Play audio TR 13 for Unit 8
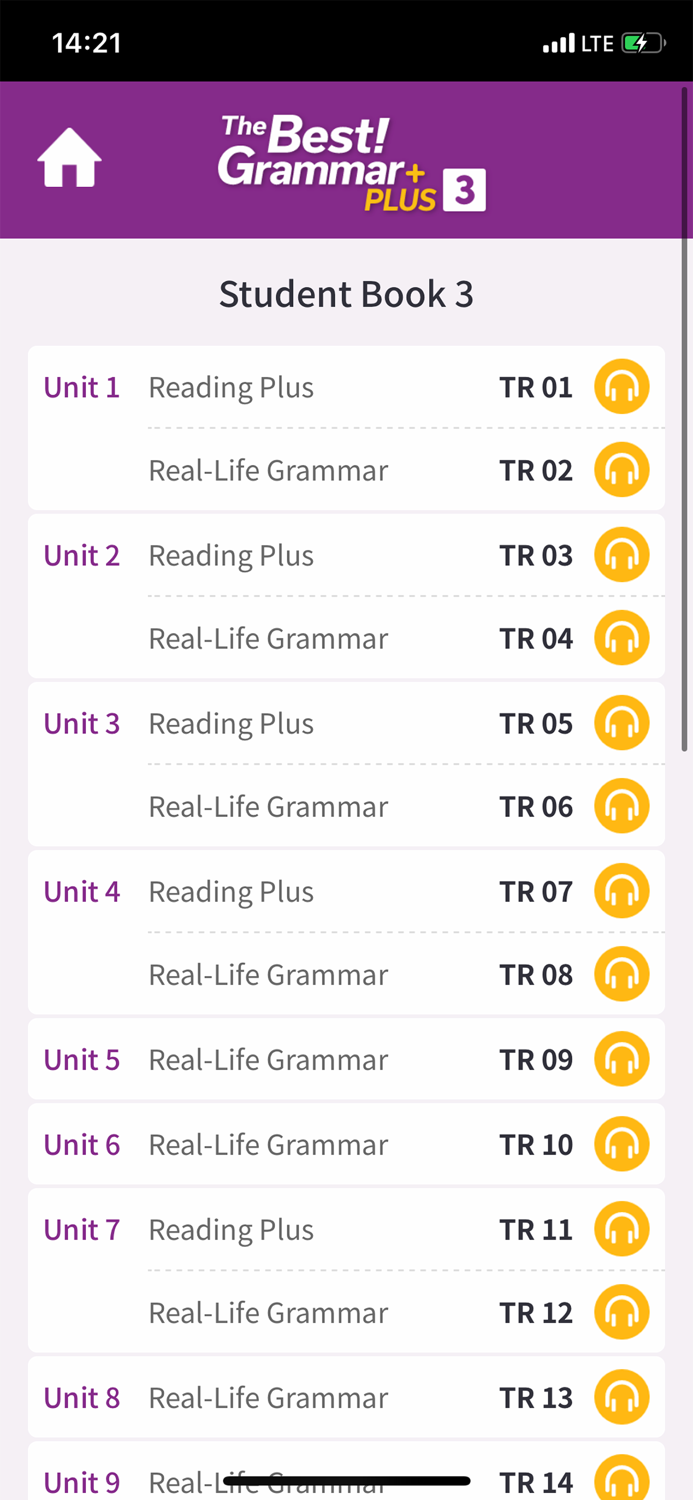The height and width of the screenshot is (1500, 693). [x=621, y=1396]
